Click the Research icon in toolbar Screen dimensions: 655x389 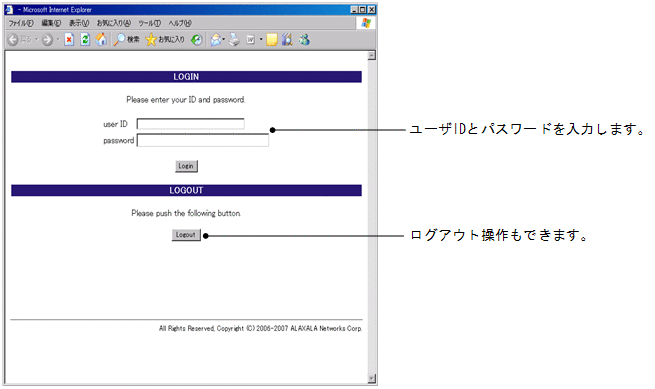click(x=287, y=40)
